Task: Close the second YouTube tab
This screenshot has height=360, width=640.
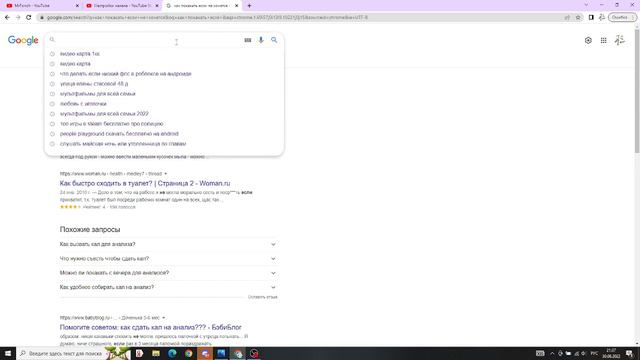Action: tap(157, 6)
